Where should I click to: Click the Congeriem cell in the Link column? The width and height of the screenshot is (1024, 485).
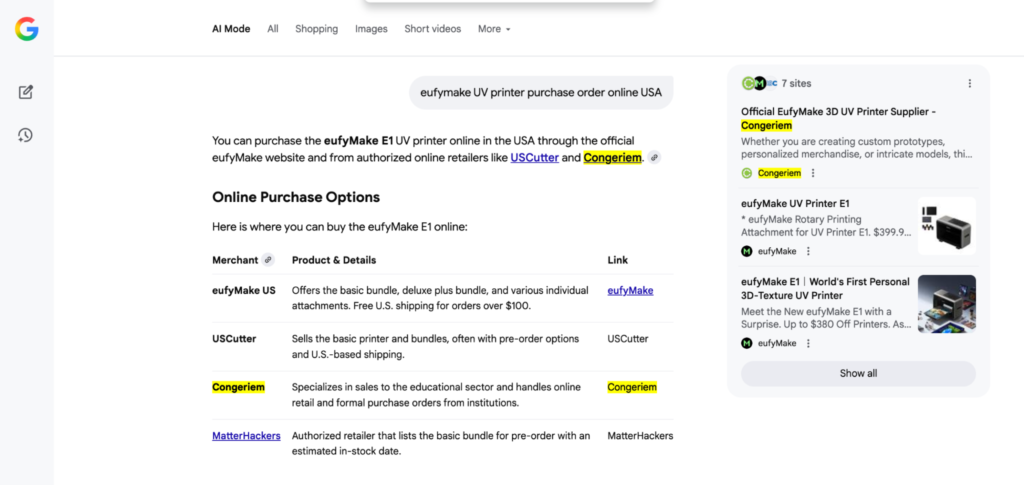[632, 387]
